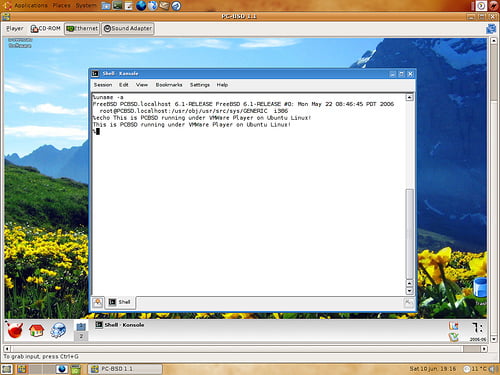Viewport: 500px width, 375px height.
Task: Switch to virtual desktop 2 in pager
Action: click(x=81, y=336)
